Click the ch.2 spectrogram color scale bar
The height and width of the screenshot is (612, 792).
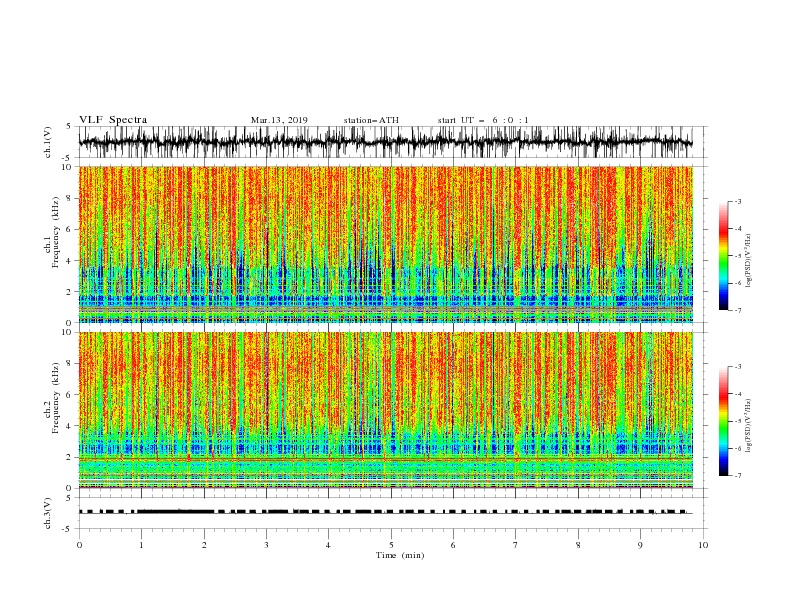(x=723, y=421)
